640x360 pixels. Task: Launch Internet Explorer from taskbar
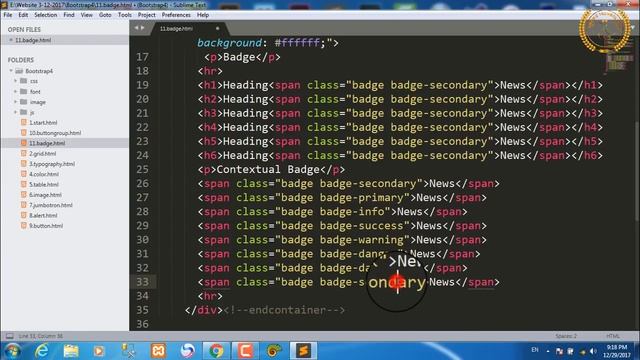(42, 351)
